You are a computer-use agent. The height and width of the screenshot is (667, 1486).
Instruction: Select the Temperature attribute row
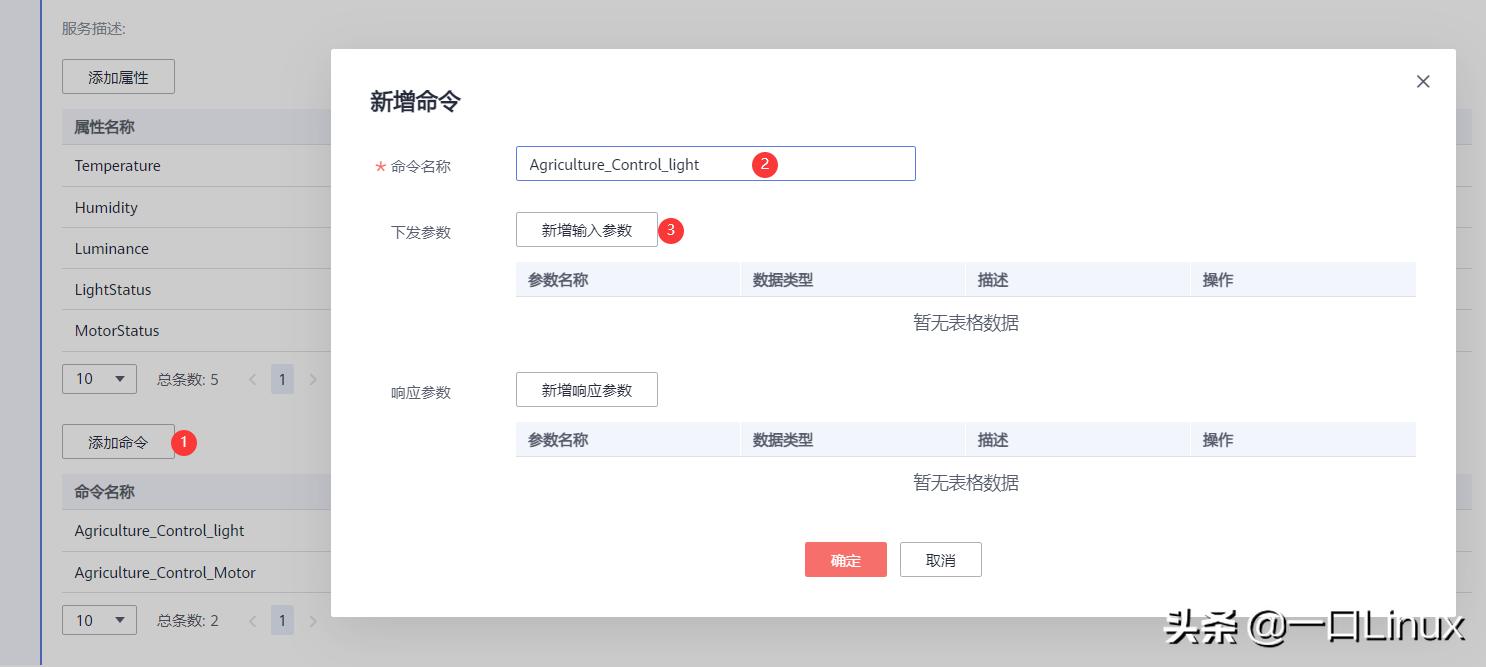(x=117, y=166)
